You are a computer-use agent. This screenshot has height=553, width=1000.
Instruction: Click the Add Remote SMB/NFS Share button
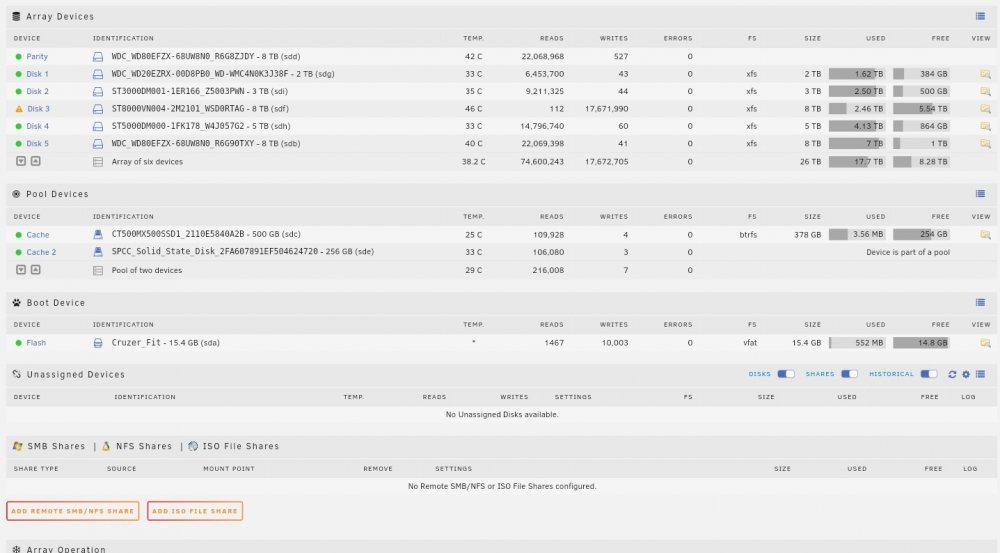click(x=73, y=511)
